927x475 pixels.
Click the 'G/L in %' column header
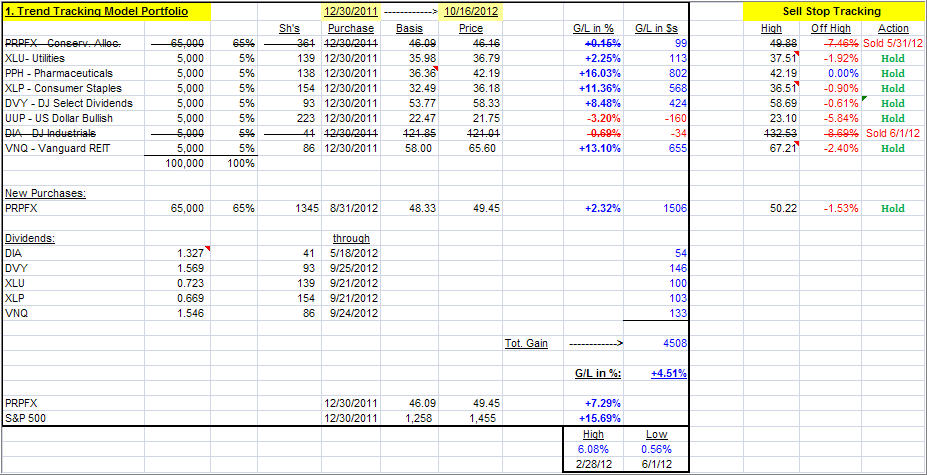click(x=593, y=28)
